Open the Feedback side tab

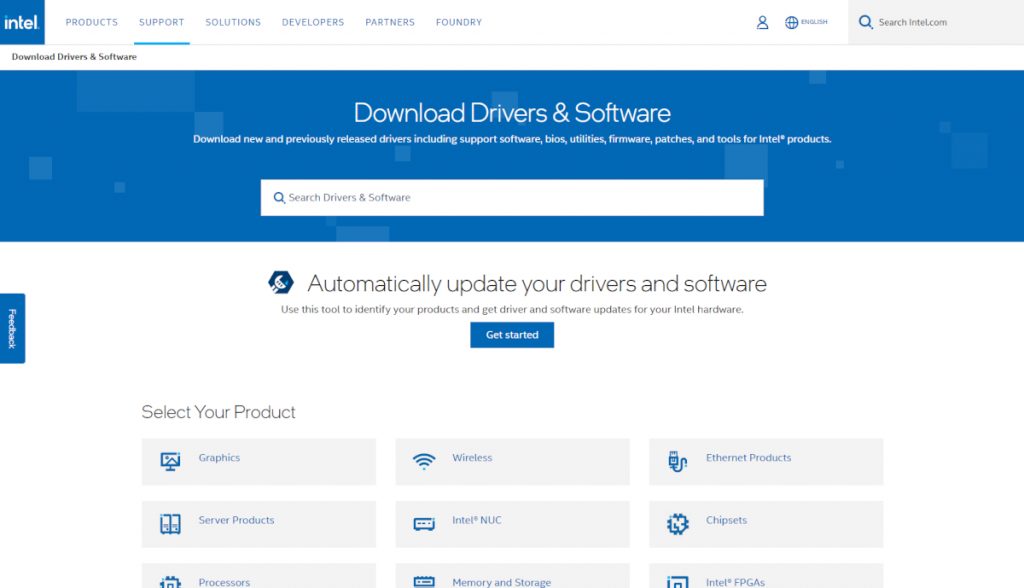(12, 328)
